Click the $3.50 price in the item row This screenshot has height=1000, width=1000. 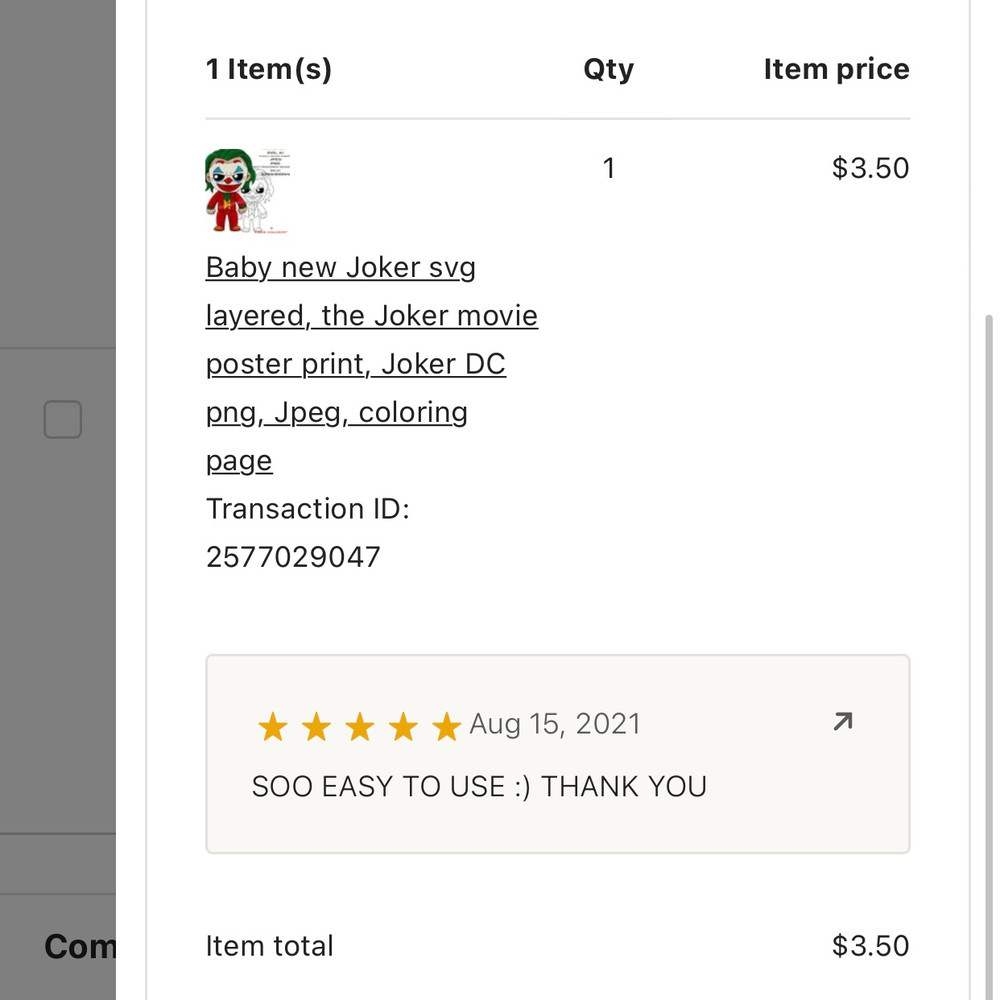[870, 168]
